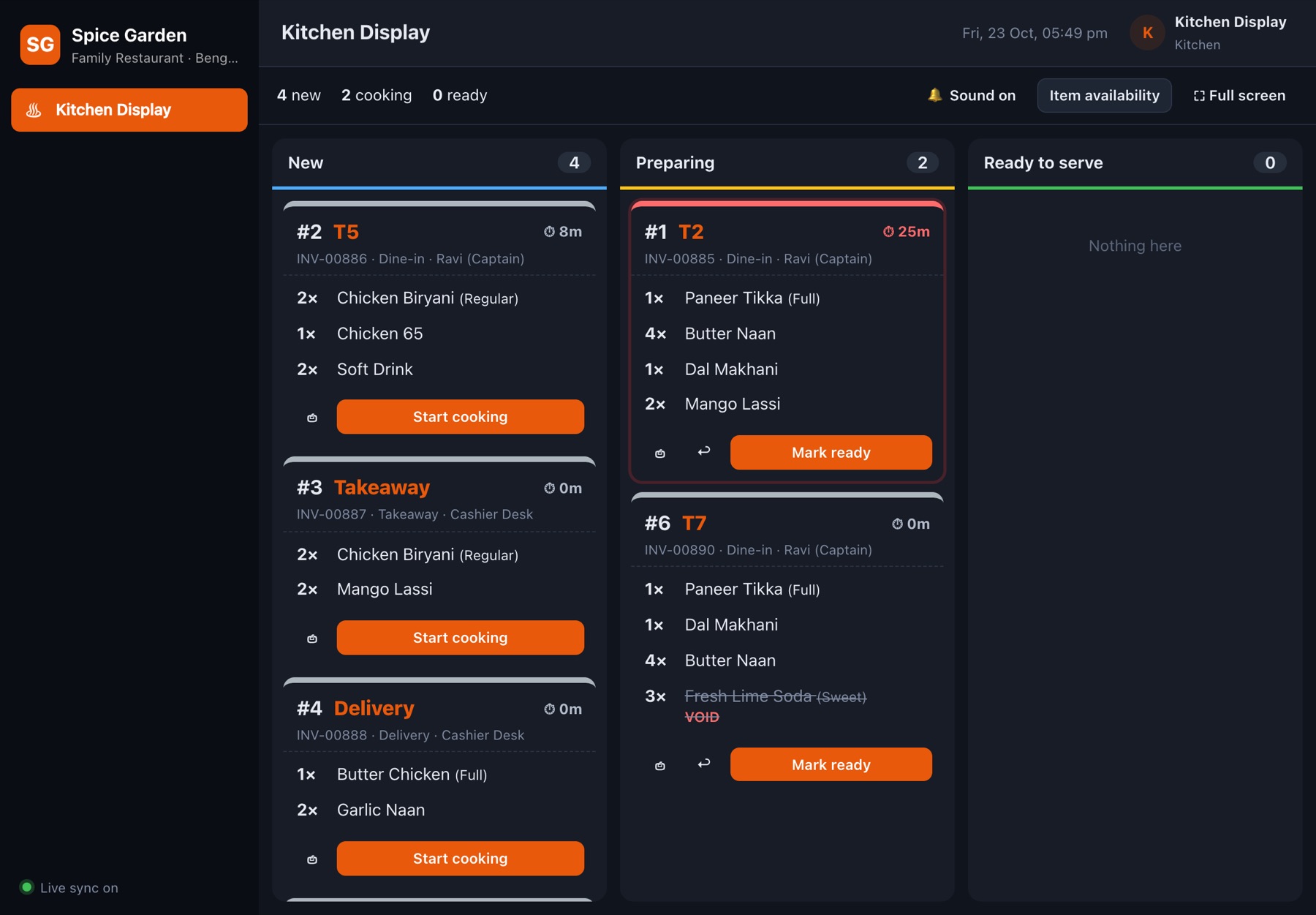Open the Kitchen Display user profile menu
1316x915 pixels.
coord(1209,33)
